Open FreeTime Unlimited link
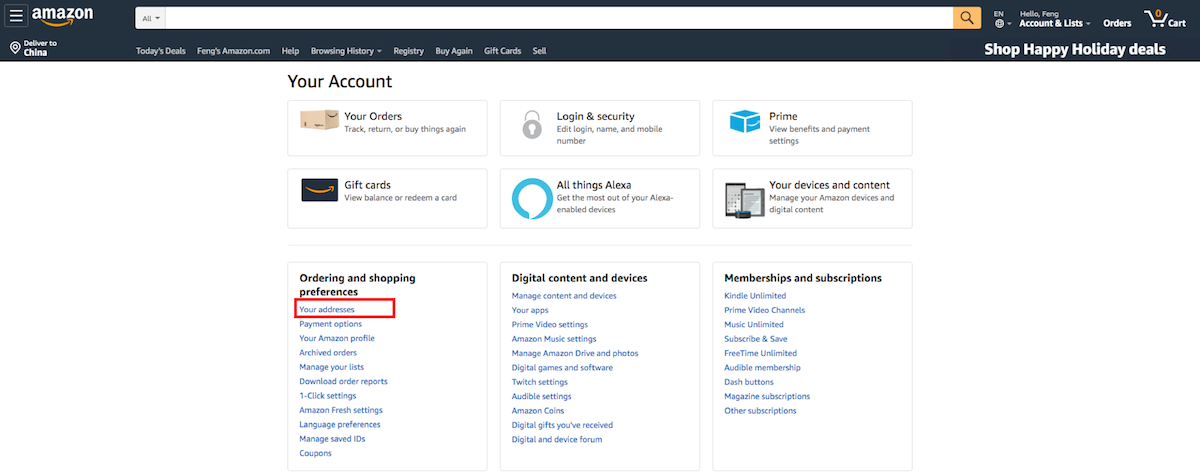The height and width of the screenshot is (476, 1200). pos(761,353)
